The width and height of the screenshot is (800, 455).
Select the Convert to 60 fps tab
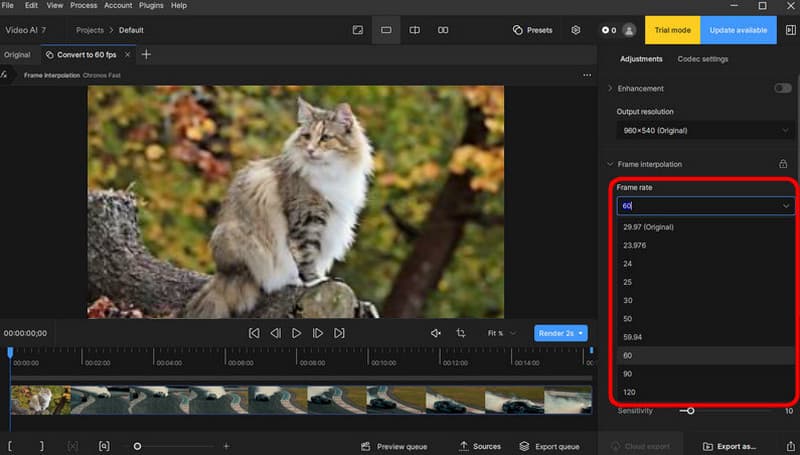pos(86,55)
